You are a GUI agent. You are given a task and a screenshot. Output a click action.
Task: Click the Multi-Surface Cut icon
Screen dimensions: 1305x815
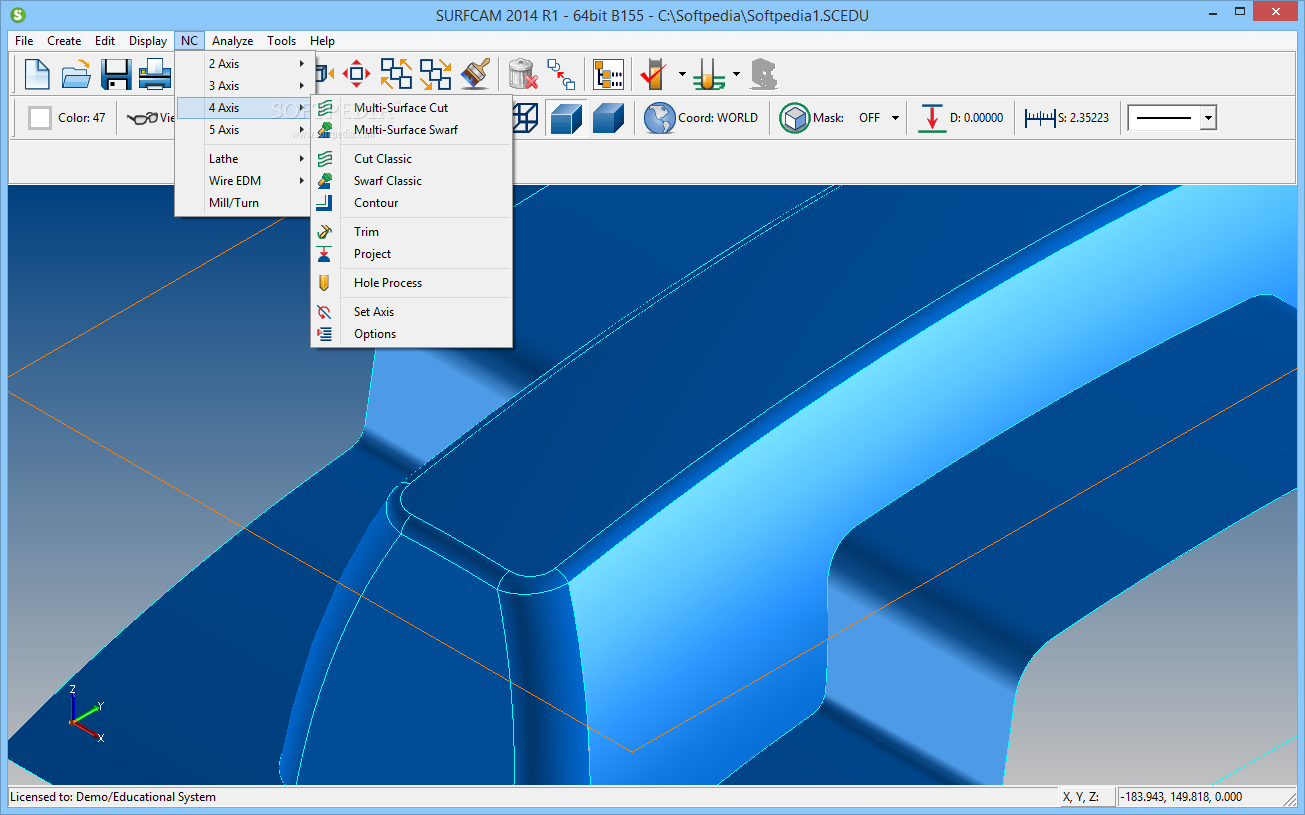click(x=325, y=108)
